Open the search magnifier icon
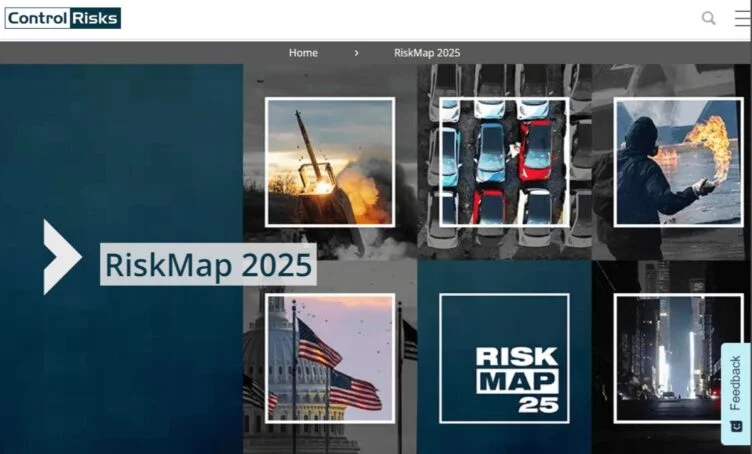 click(708, 18)
